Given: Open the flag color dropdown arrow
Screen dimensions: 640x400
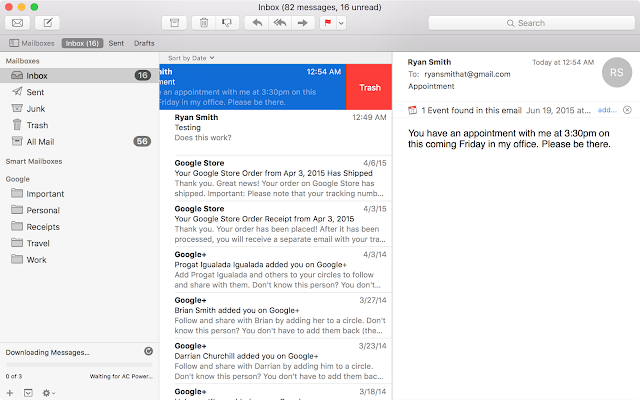Looking at the screenshot, I should click(x=341, y=23).
